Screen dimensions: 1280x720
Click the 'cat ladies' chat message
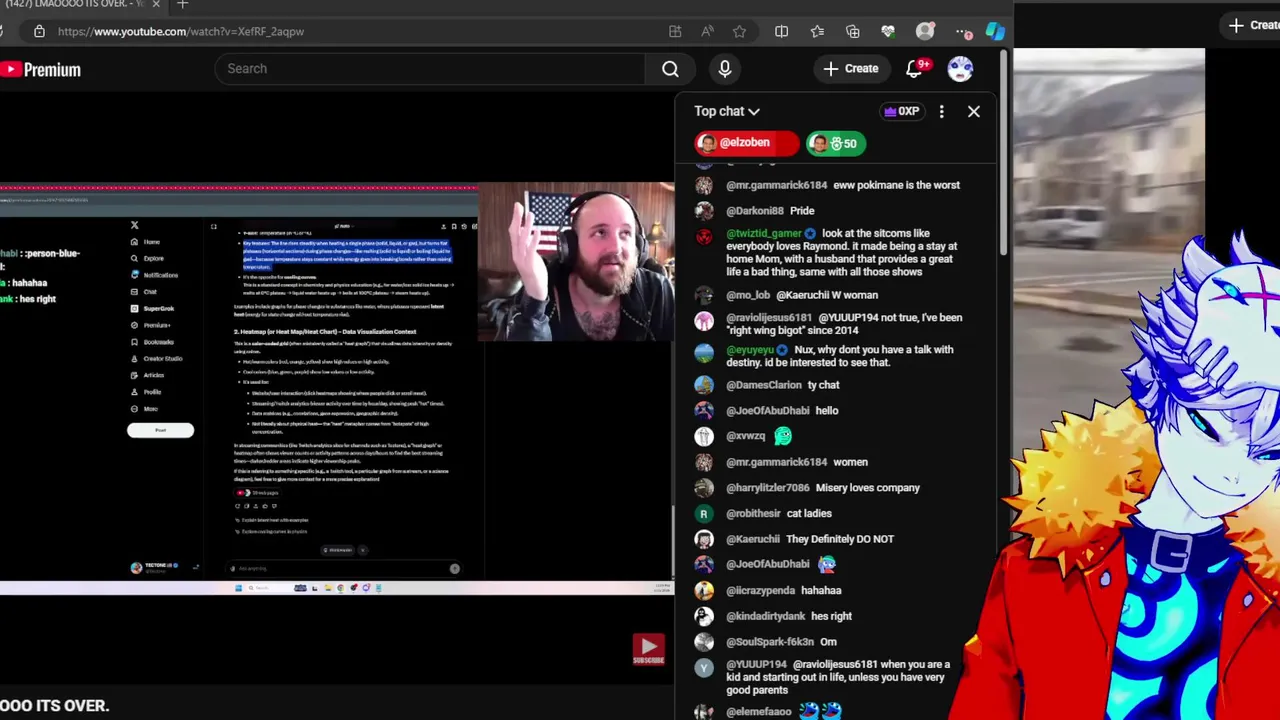point(809,514)
